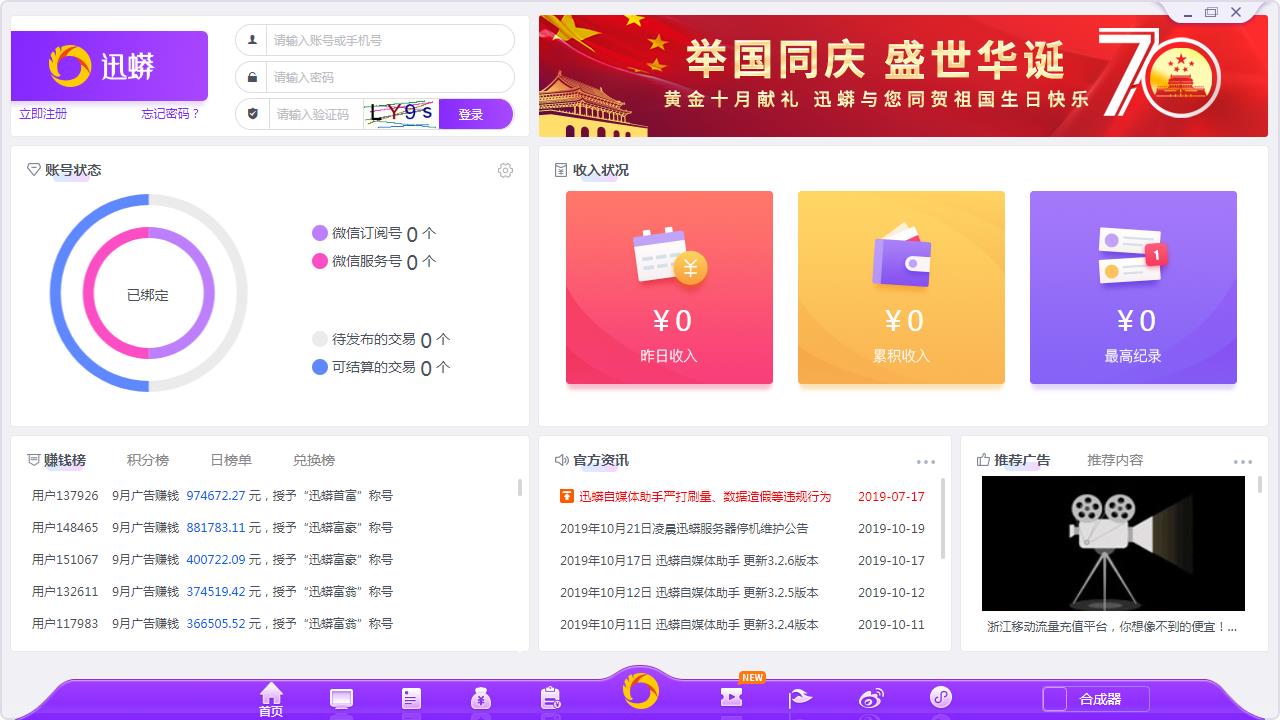
Task: Open the 忘记密码？ link
Action: pyautogui.click(x=171, y=114)
